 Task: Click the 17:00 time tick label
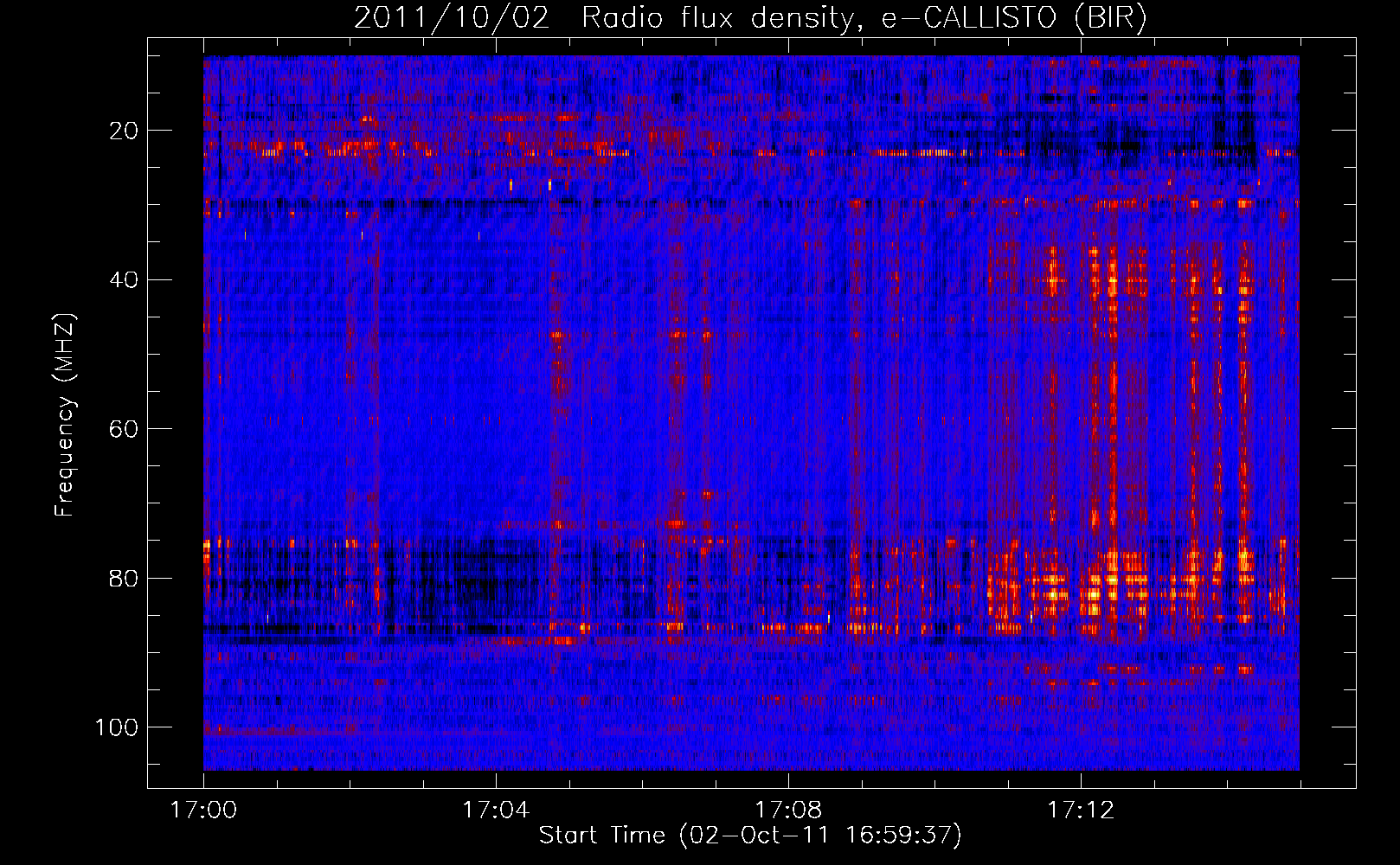[203, 811]
